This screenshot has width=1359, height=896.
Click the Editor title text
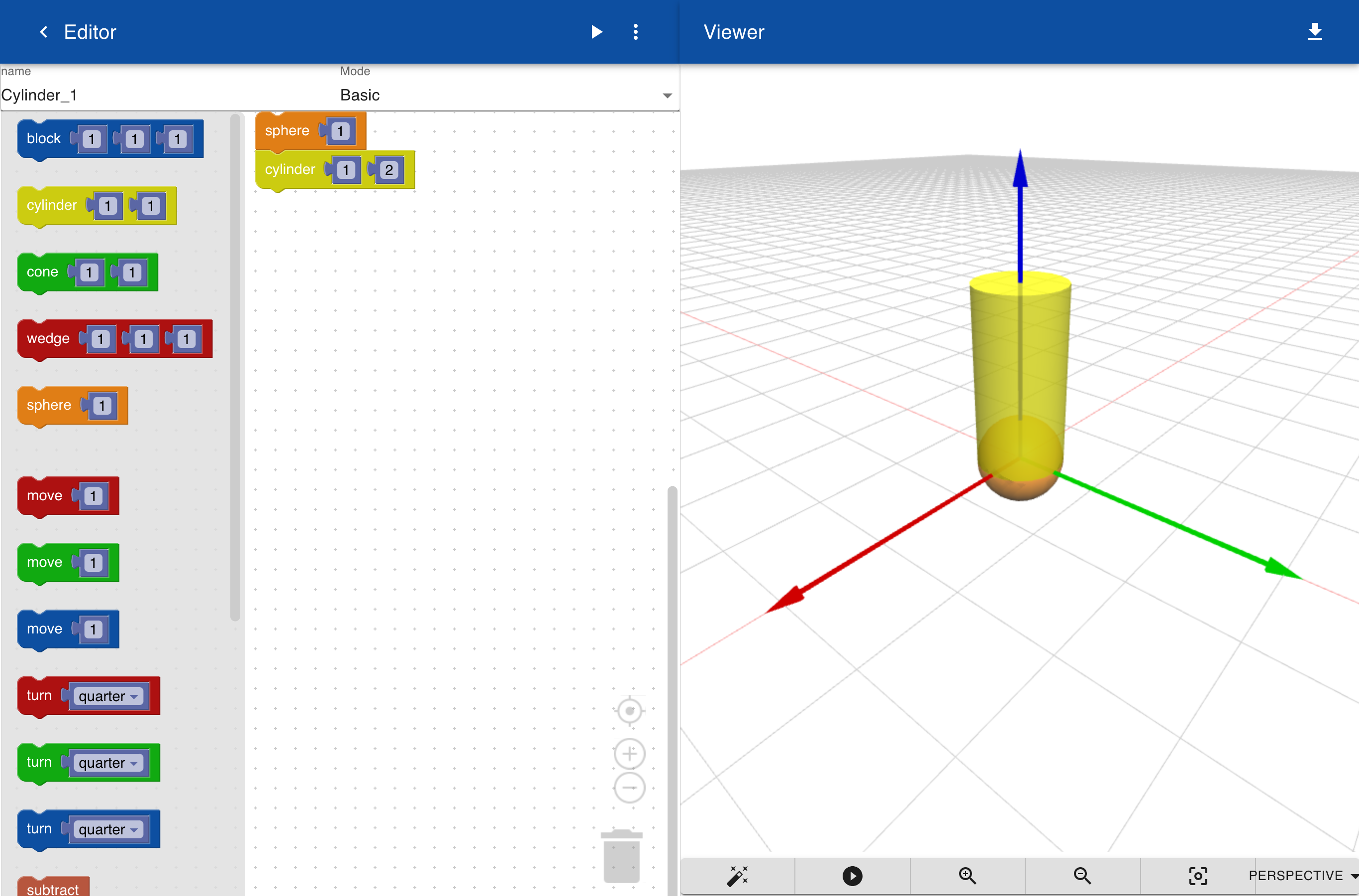90,32
